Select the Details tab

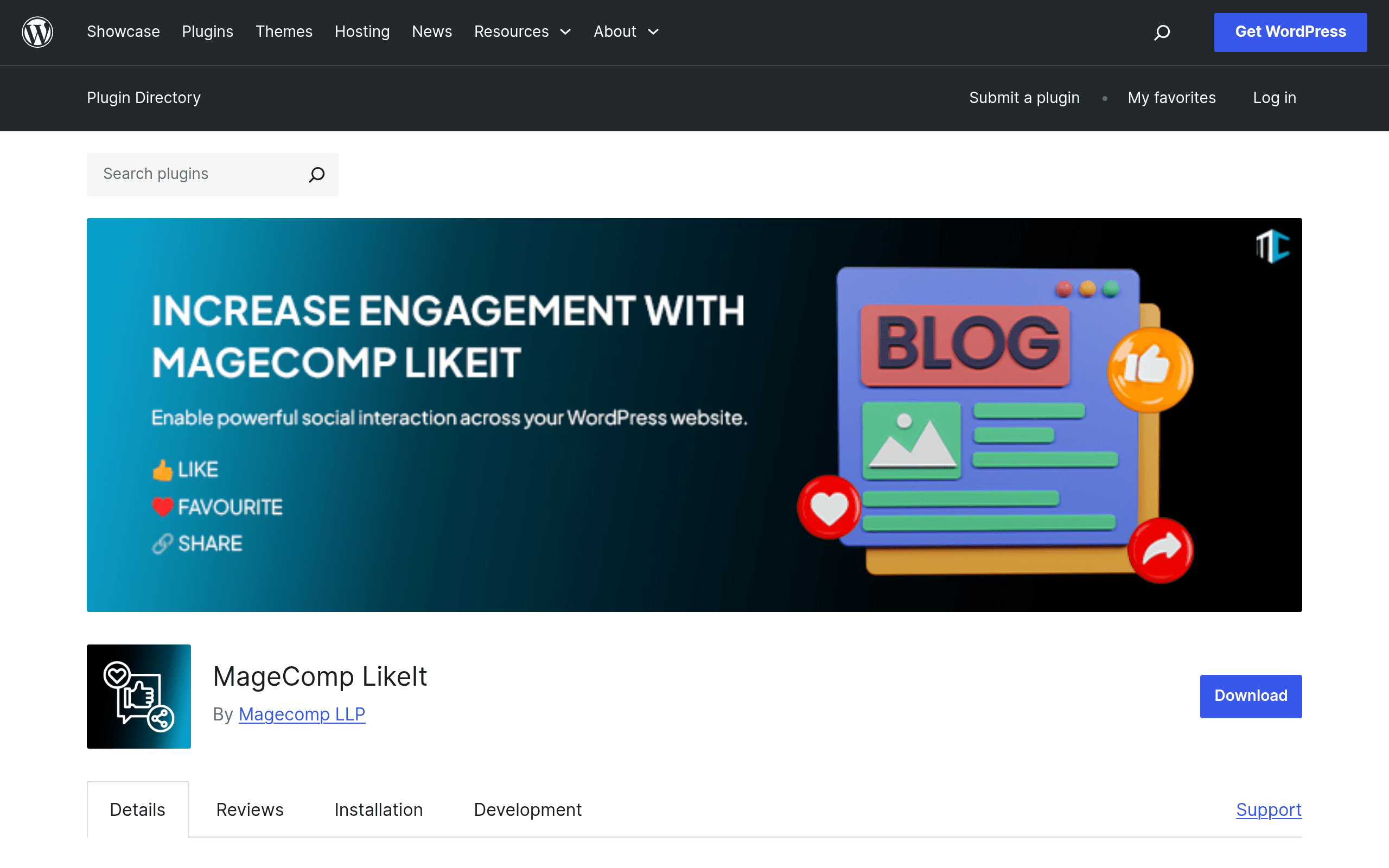(x=138, y=809)
